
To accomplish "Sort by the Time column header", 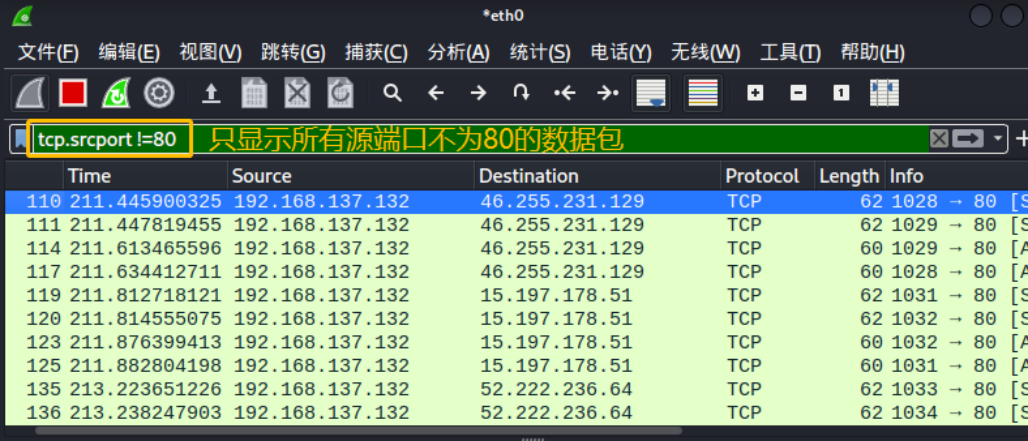I will point(146,176).
